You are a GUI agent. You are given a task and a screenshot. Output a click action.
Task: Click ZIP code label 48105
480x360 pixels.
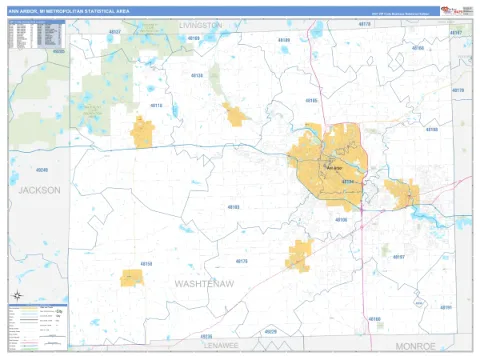(311, 100)
